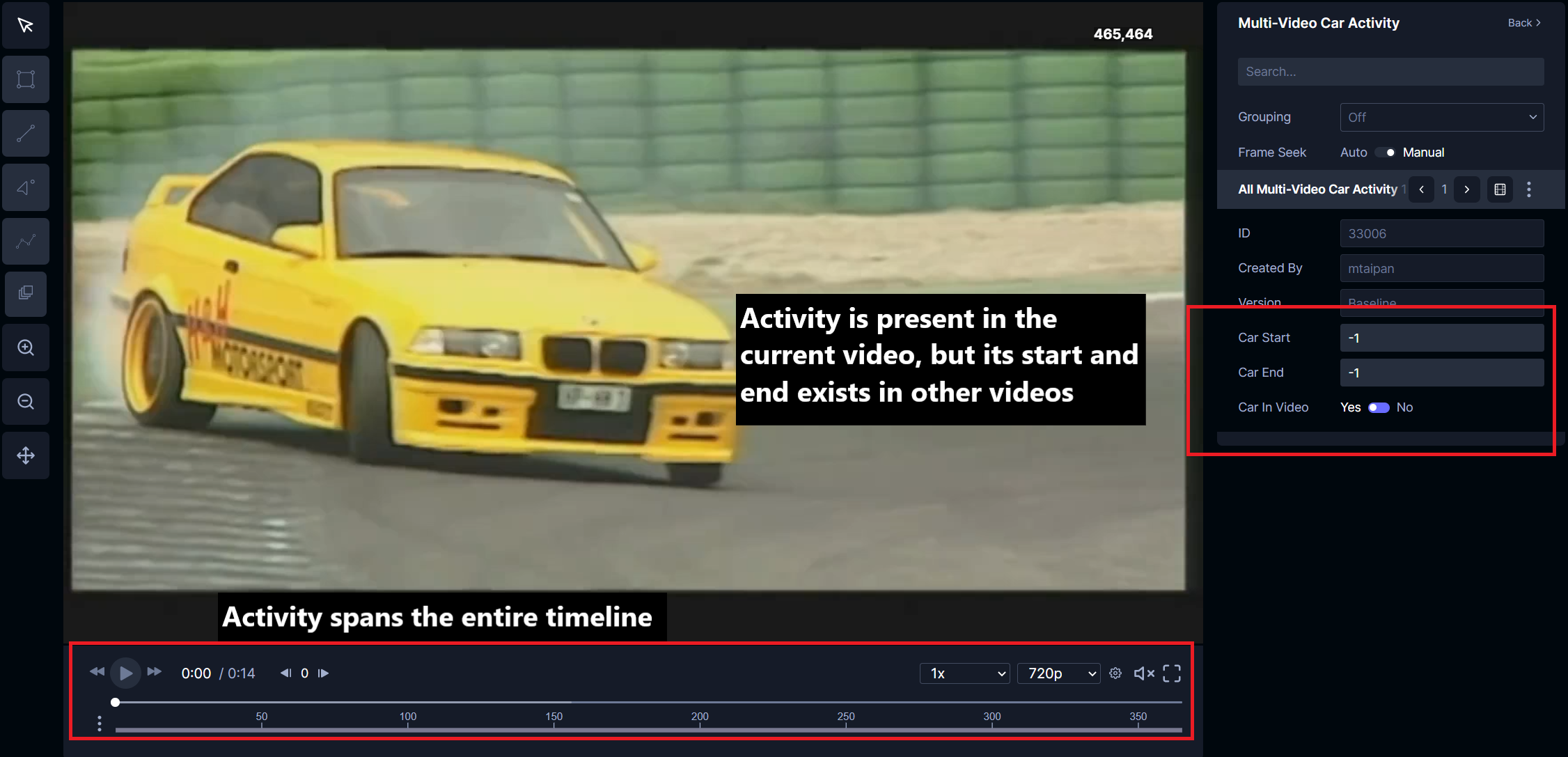
Task: Select the pointer selection tool
Action: pos(26,26)
